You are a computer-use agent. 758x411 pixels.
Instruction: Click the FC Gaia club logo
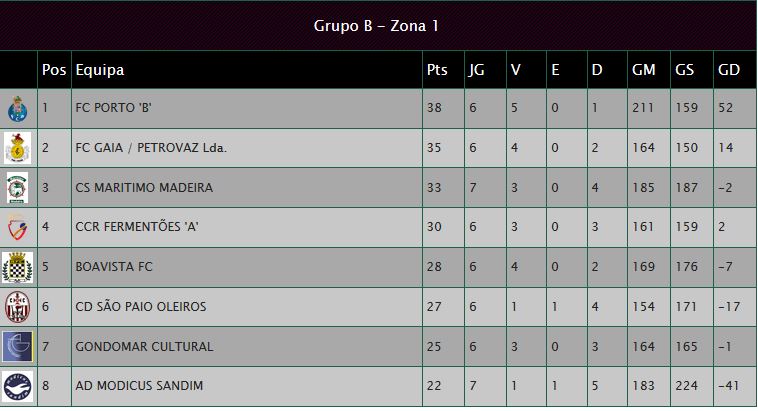[x=17, y=148]
